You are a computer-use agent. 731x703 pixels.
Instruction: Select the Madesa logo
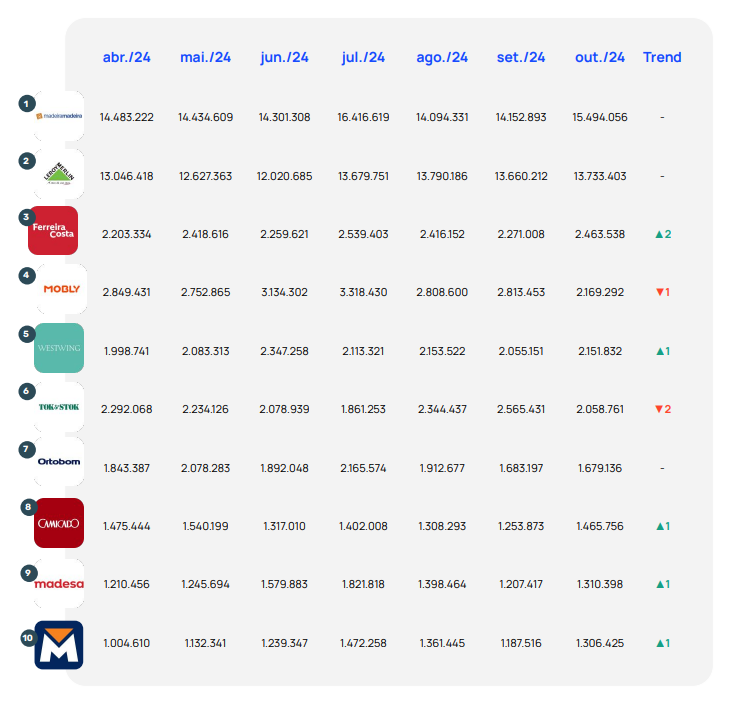[59, 584]
